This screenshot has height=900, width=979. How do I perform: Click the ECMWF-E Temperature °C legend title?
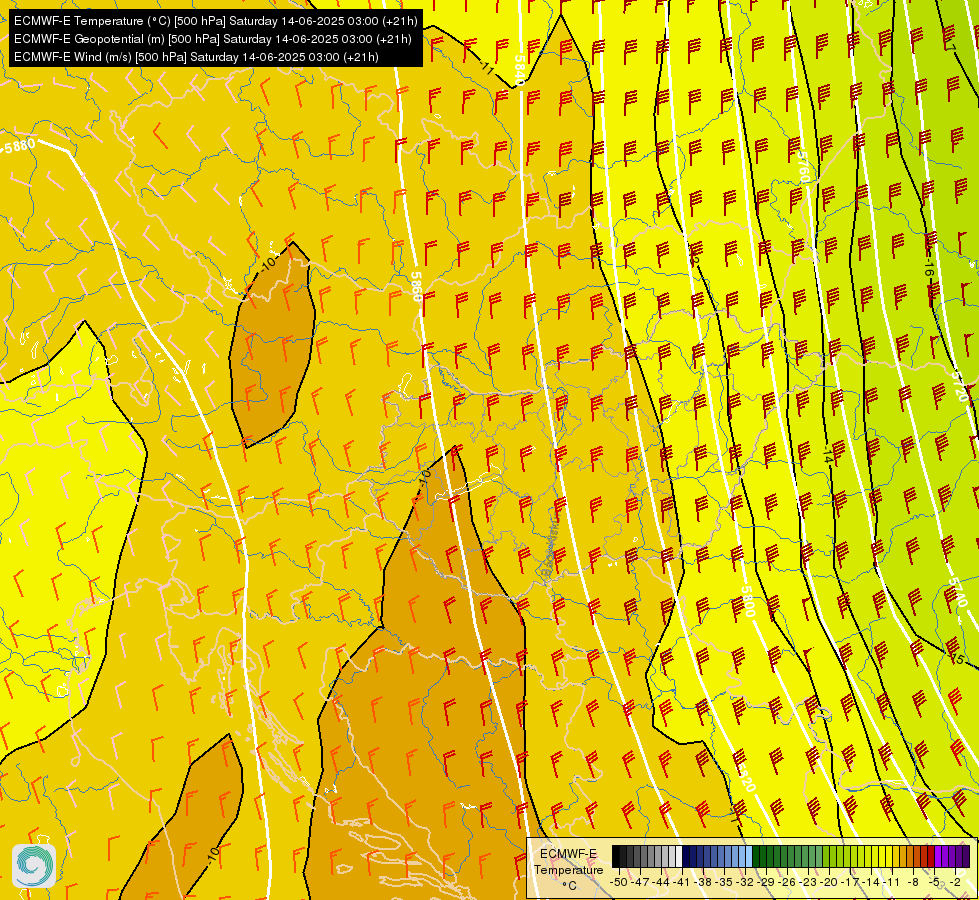569,869
